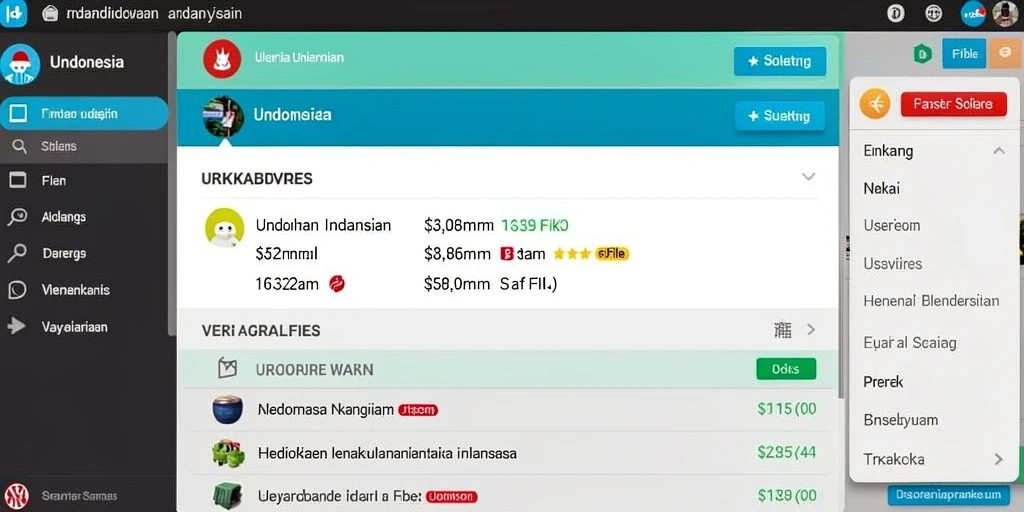The image size is (1024, 512).
Task: Click the globe icon in top bar
Action: [x=934, y=13]
